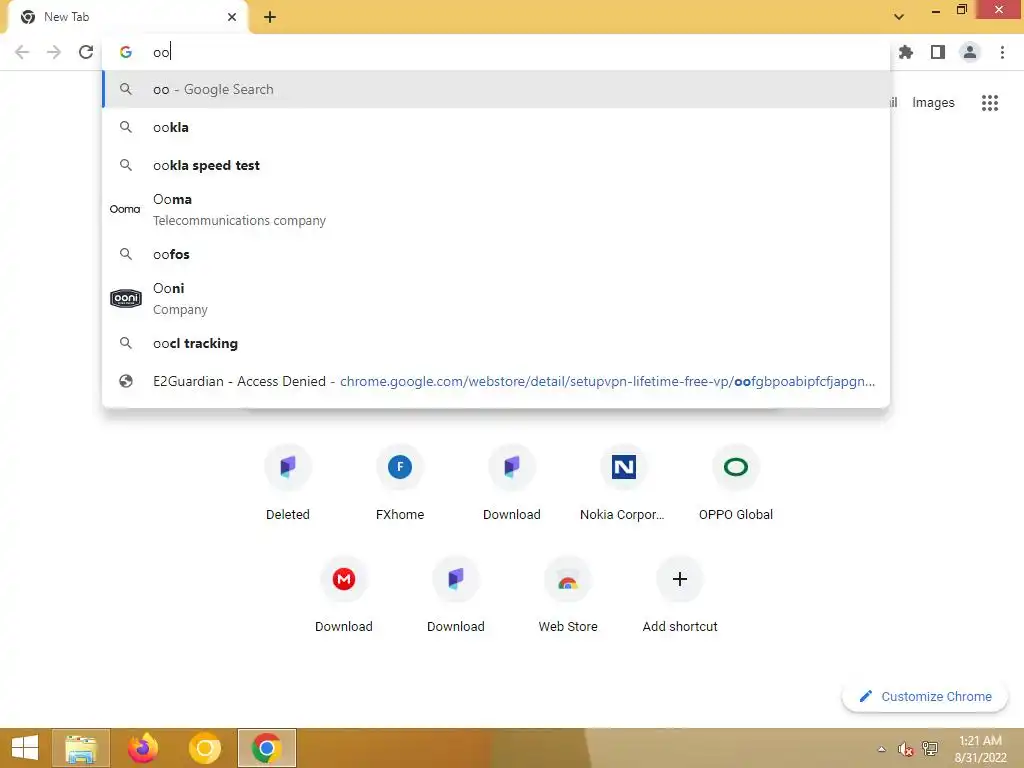Pick the 'oofos' suggestion
The image size is (1024, 768).
click(x=496, y=254)
